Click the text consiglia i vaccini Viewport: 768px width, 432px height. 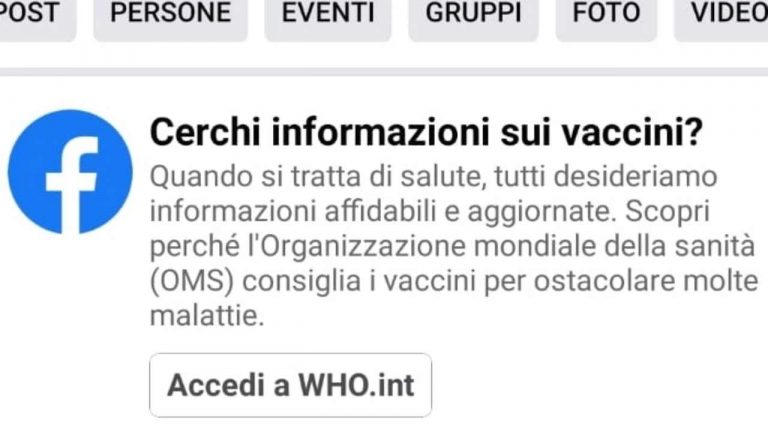(x=359, y=282)
